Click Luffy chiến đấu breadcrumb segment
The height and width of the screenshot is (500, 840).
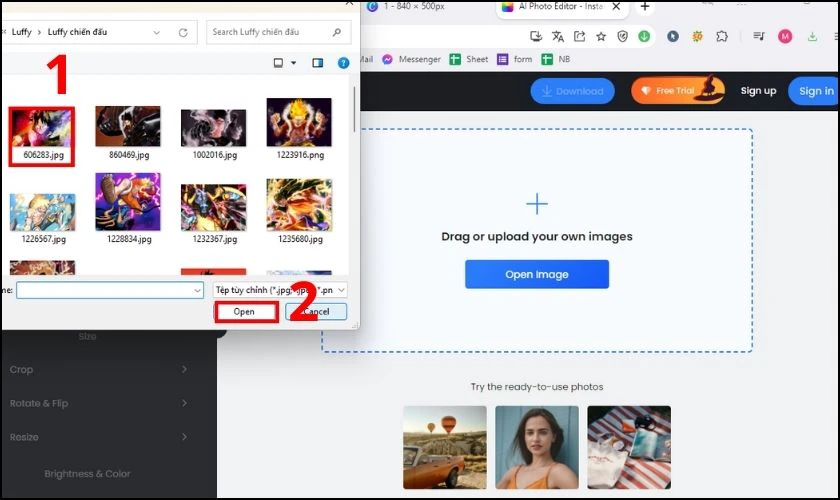coord(77,32)
